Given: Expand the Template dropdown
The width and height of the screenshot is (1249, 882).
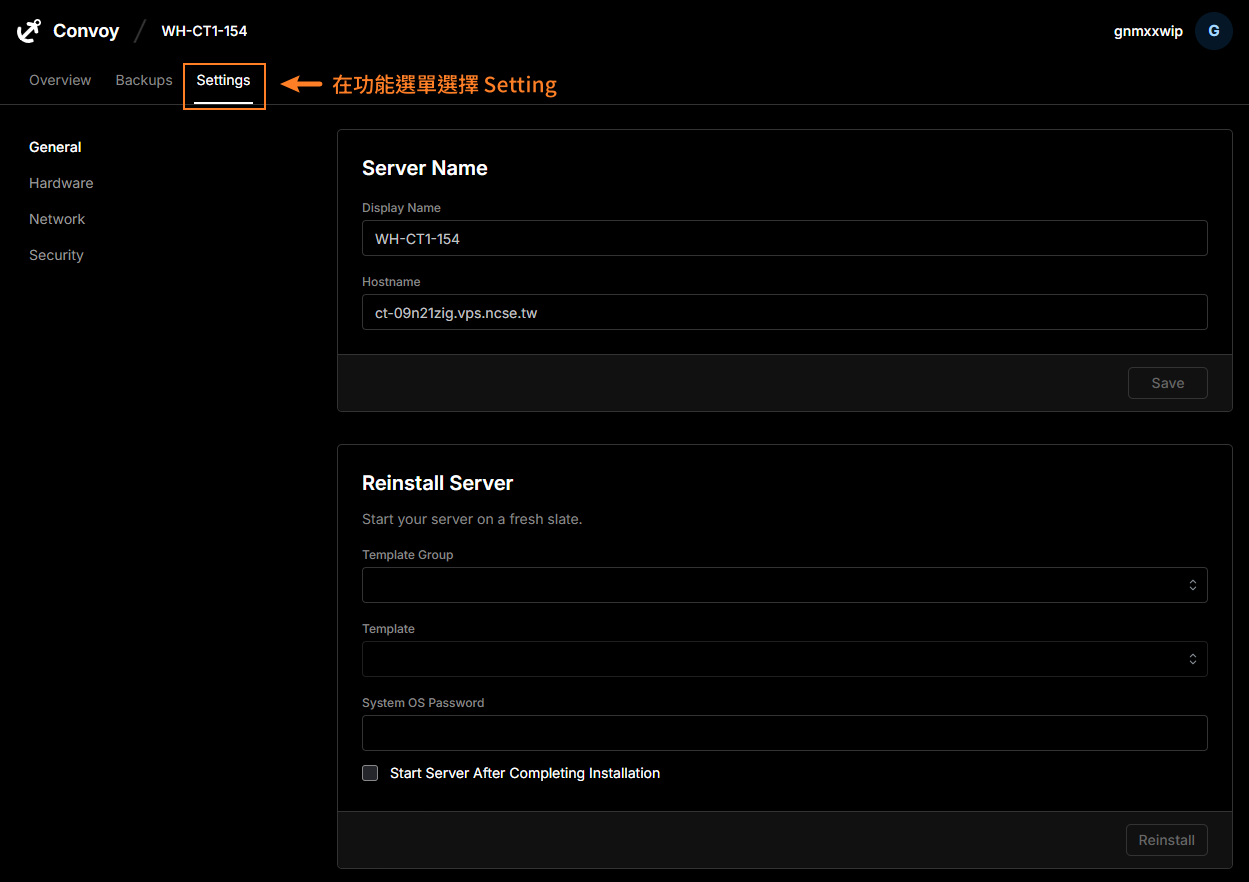Looking at the screenshot, I should point(784,659).
